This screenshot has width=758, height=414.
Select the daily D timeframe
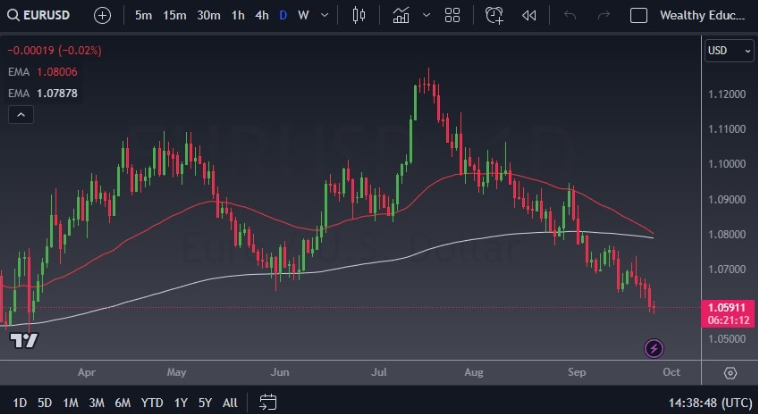tap(283, 15)
